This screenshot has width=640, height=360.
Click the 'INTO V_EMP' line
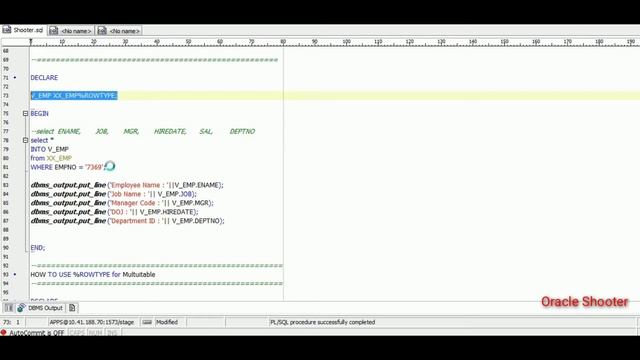(49, 149)
